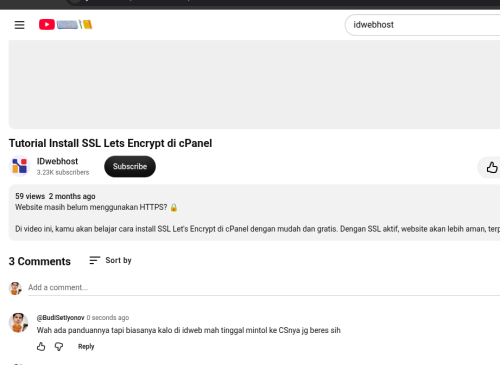
Task: Open the IDwebhost channel name link
Action: (x=57, y=161)
